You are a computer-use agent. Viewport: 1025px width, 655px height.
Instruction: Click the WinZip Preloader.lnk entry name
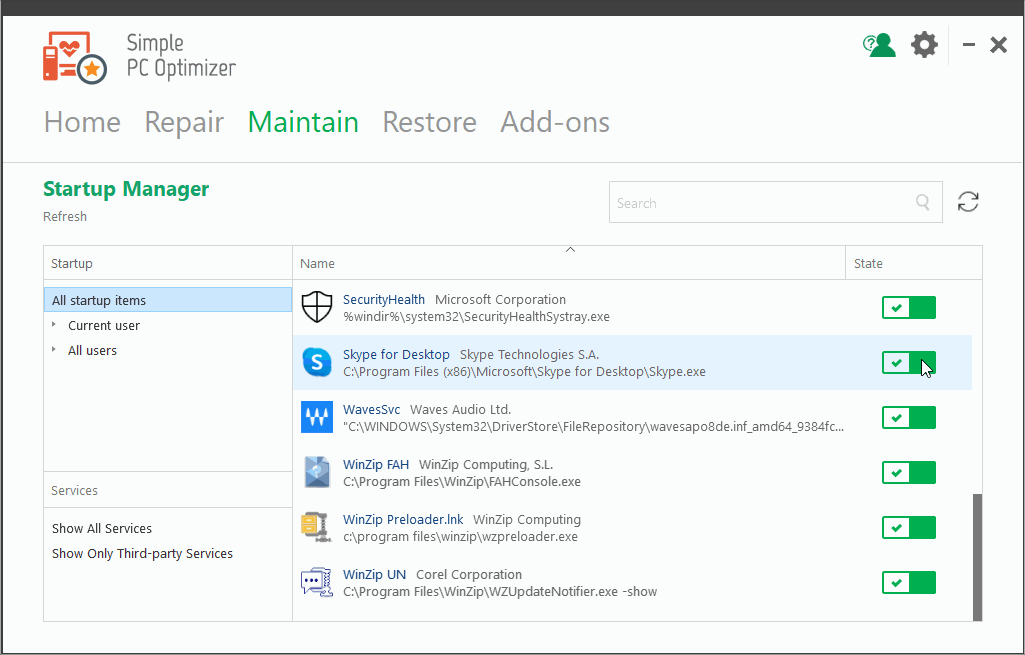click(x=403, y=519)
